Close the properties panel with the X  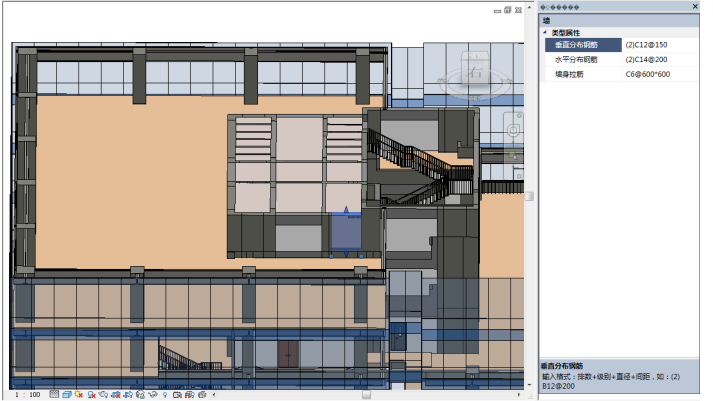click(x=695, y=6)
